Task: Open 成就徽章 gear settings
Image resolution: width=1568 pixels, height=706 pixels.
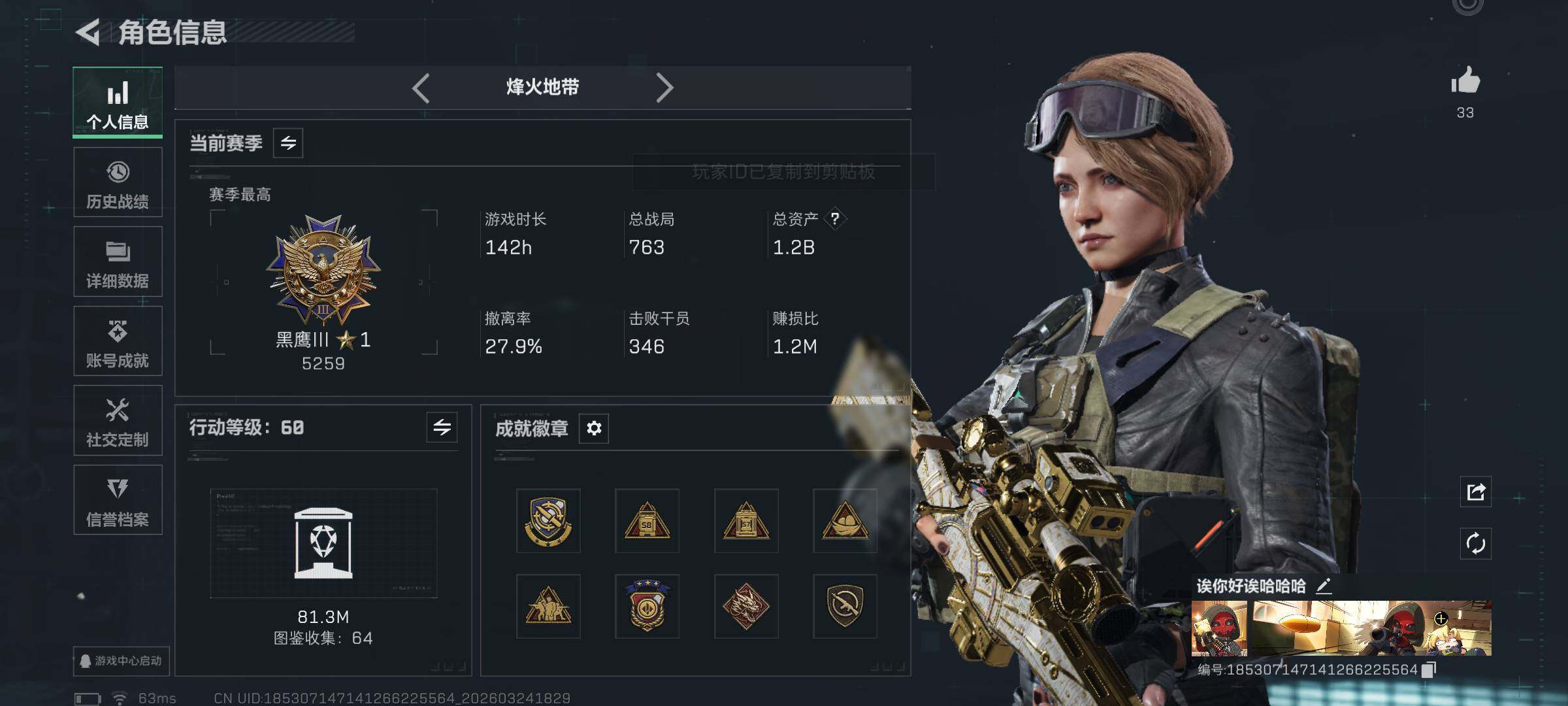Action: click(594, 428)
